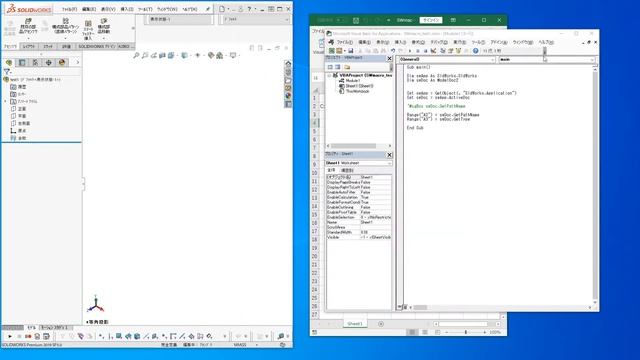Open the VBA editor Help menu
The height and width of the screenshot is (360, 640).
(546, 42)
